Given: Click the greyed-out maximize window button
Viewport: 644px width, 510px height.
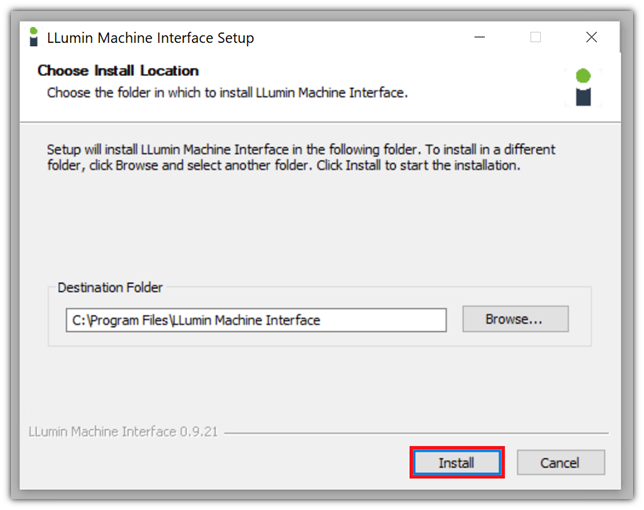Looking at the screenshot, I should coord(535,37).
